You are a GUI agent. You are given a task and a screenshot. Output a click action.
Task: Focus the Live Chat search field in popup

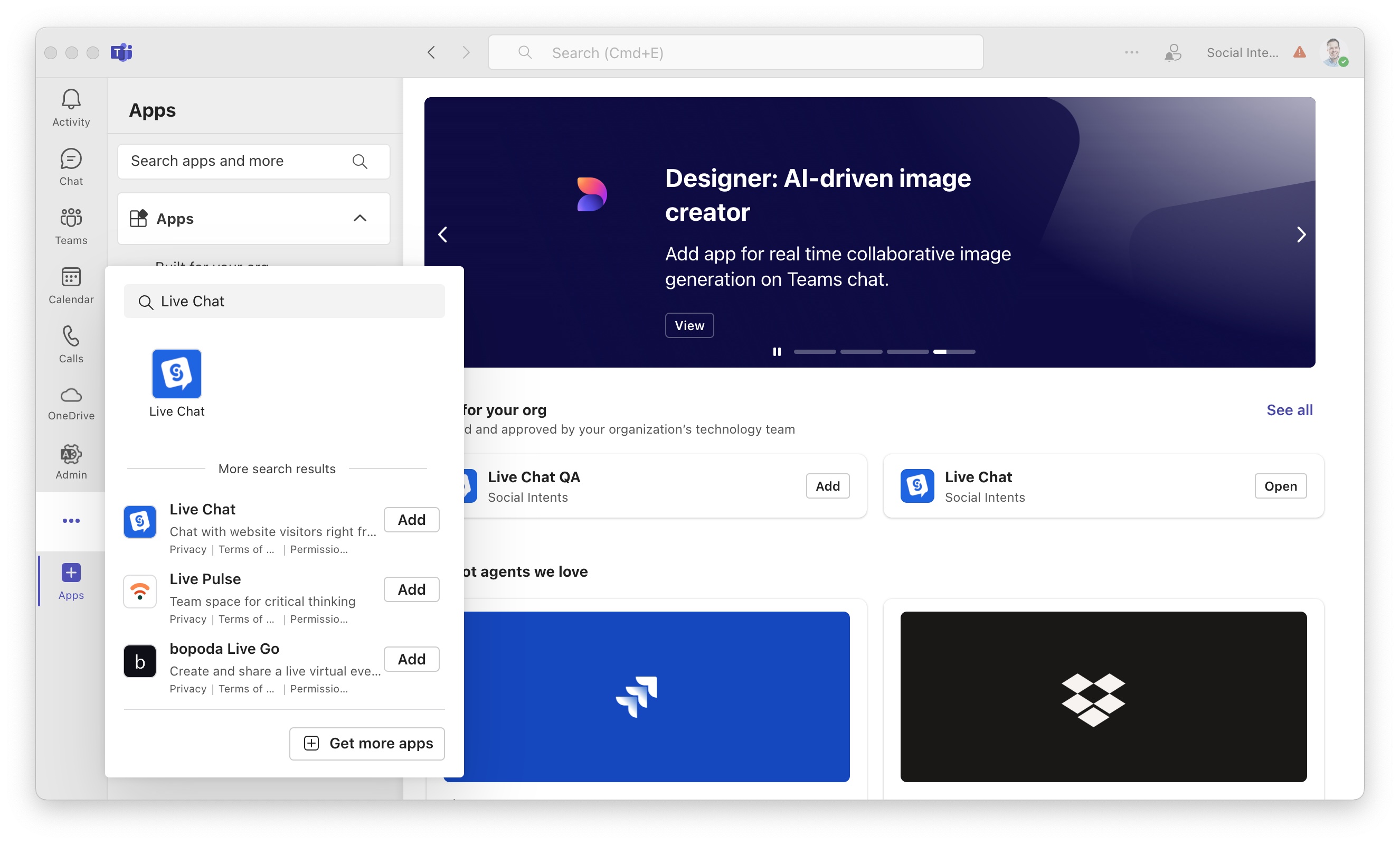[284, 301]
